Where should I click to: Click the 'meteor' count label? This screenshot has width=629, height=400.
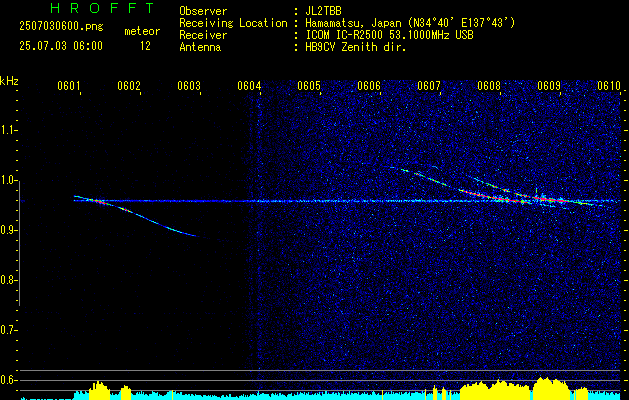(x=142, y=31)
